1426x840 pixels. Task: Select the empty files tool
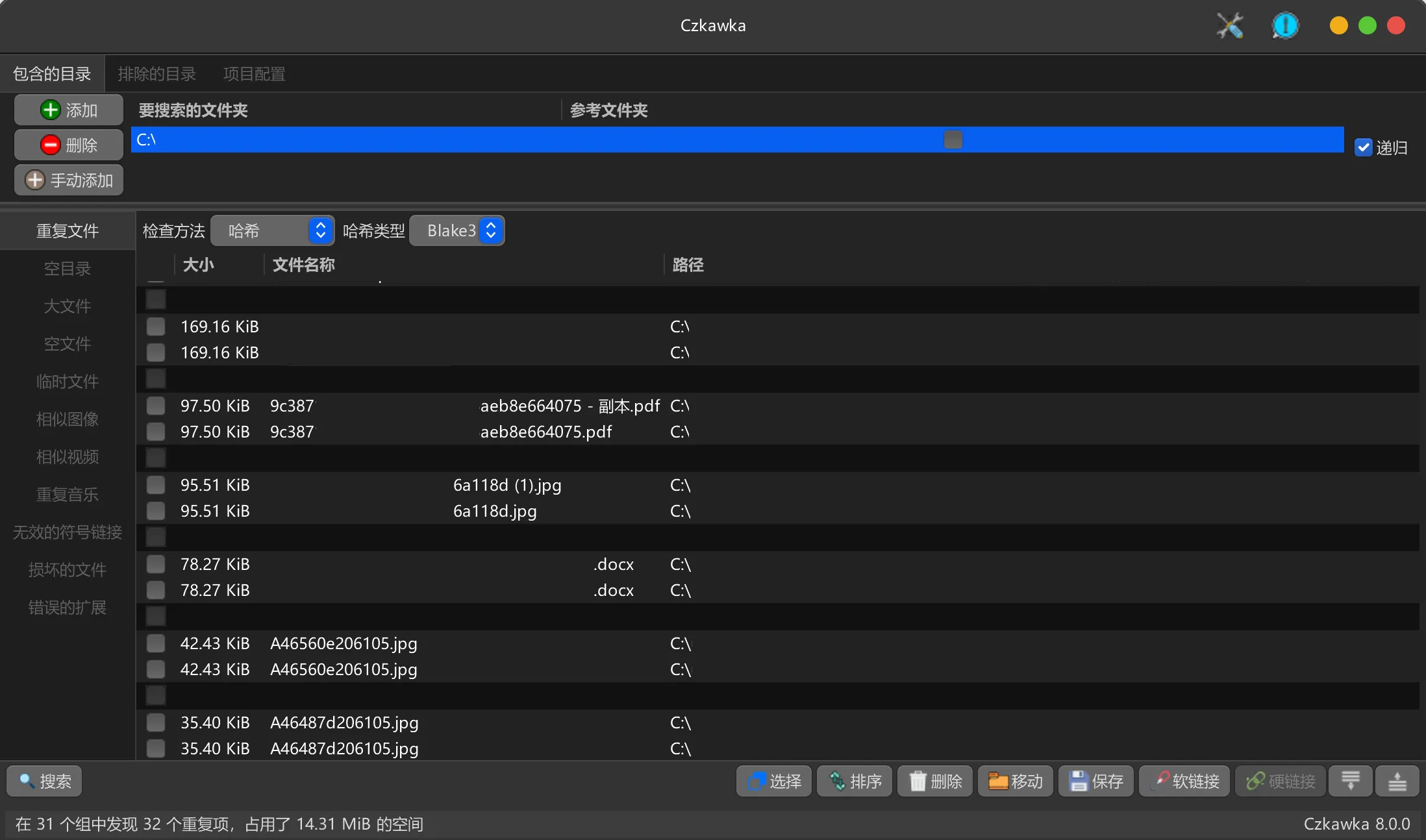click(68, 344)
